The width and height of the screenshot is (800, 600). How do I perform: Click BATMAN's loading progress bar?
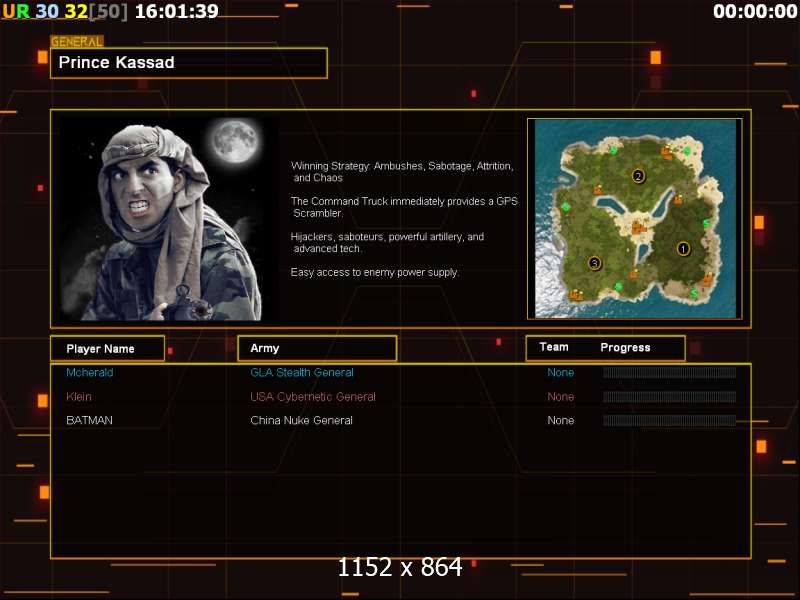click(669, 421)
